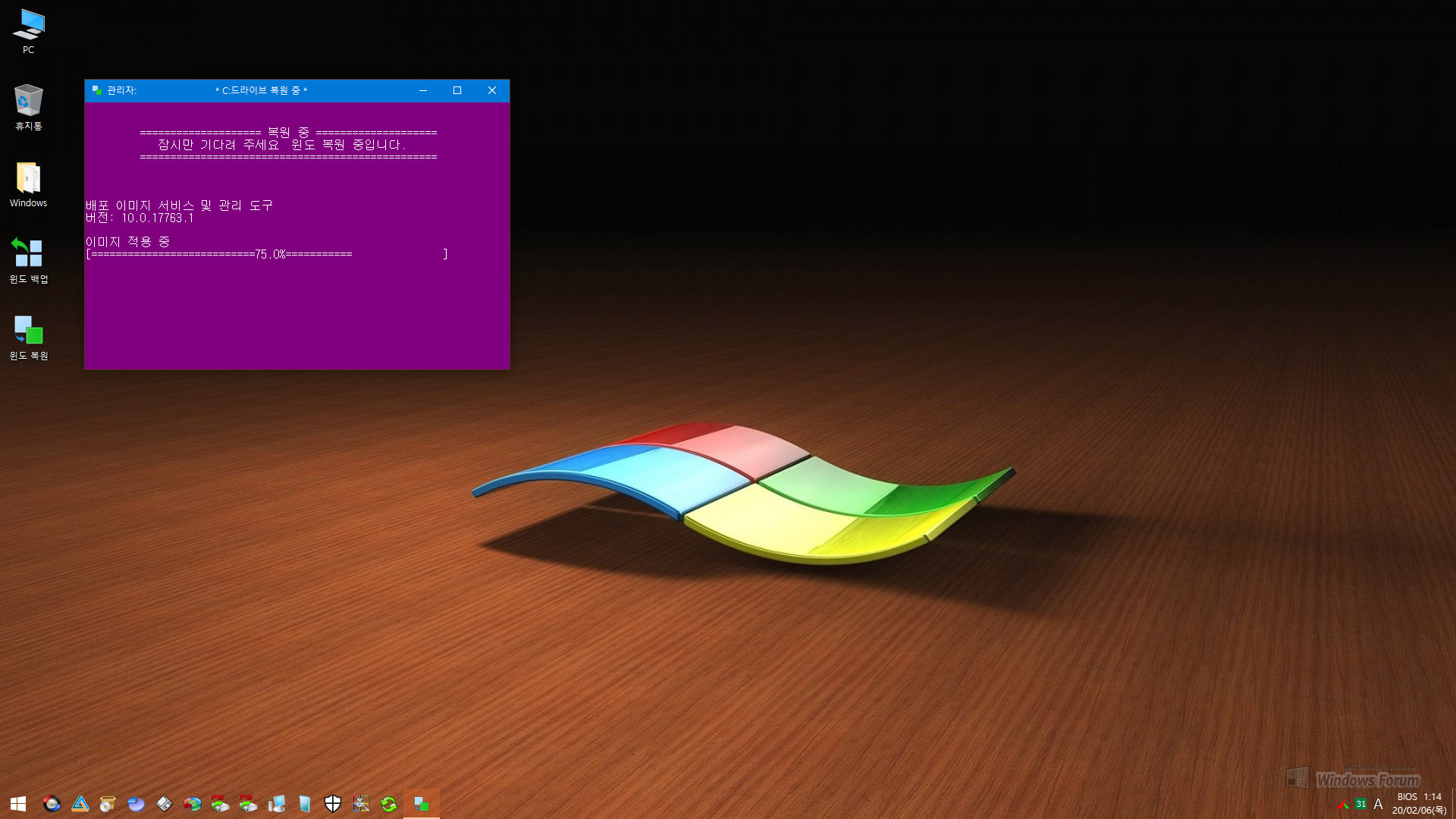The width and height of the screenshot is (1456, 819).
Task: Click the red-blue disc backup taskbar icon
Action: click(x=52, y=804)
